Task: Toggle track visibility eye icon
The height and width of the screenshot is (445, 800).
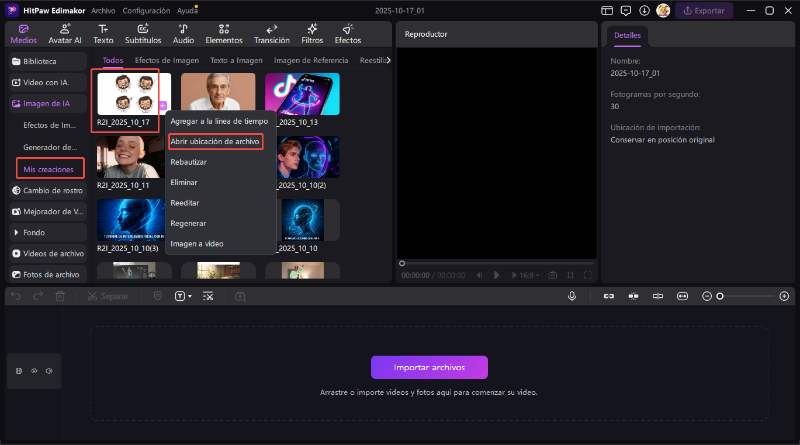Action: point(34,371)
